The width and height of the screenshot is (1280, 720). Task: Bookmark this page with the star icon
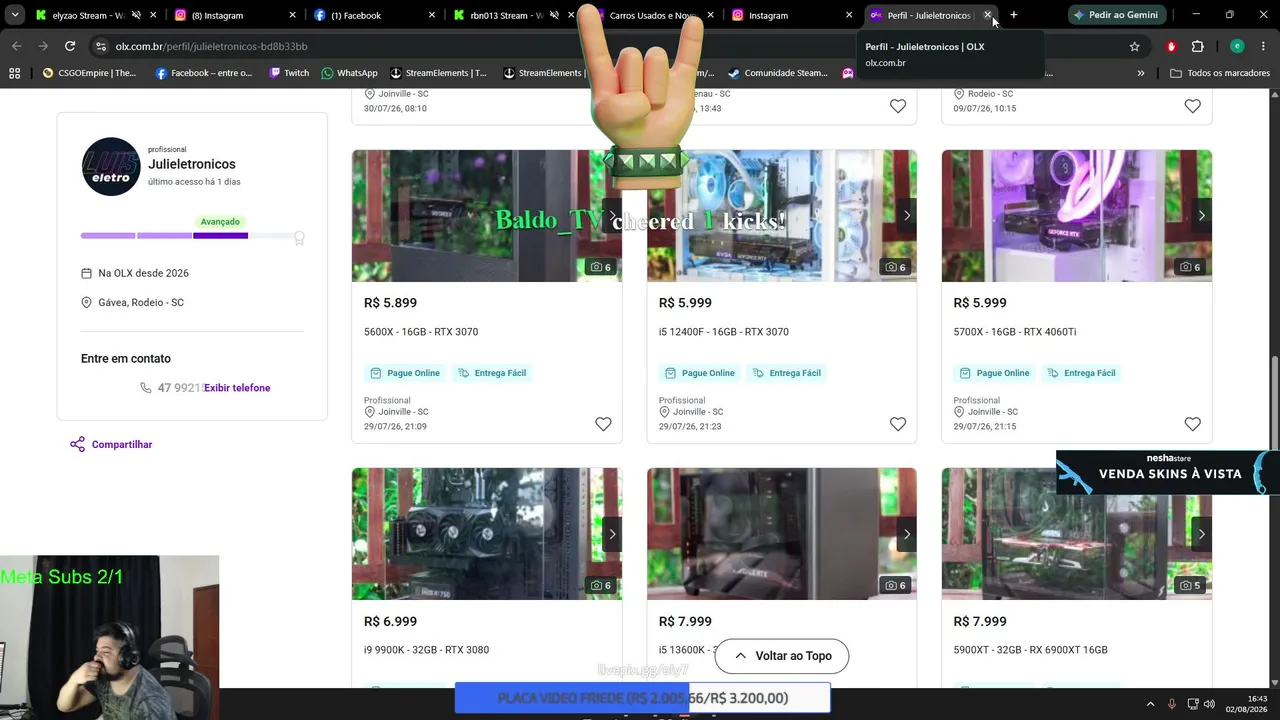pos(1134,46)
